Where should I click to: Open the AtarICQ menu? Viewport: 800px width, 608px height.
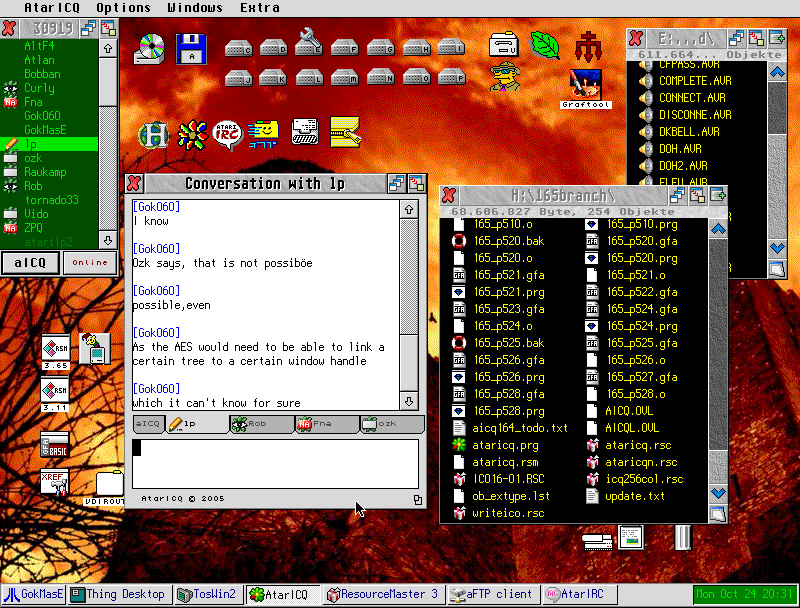pyautogui.click(x=52, y=8)
